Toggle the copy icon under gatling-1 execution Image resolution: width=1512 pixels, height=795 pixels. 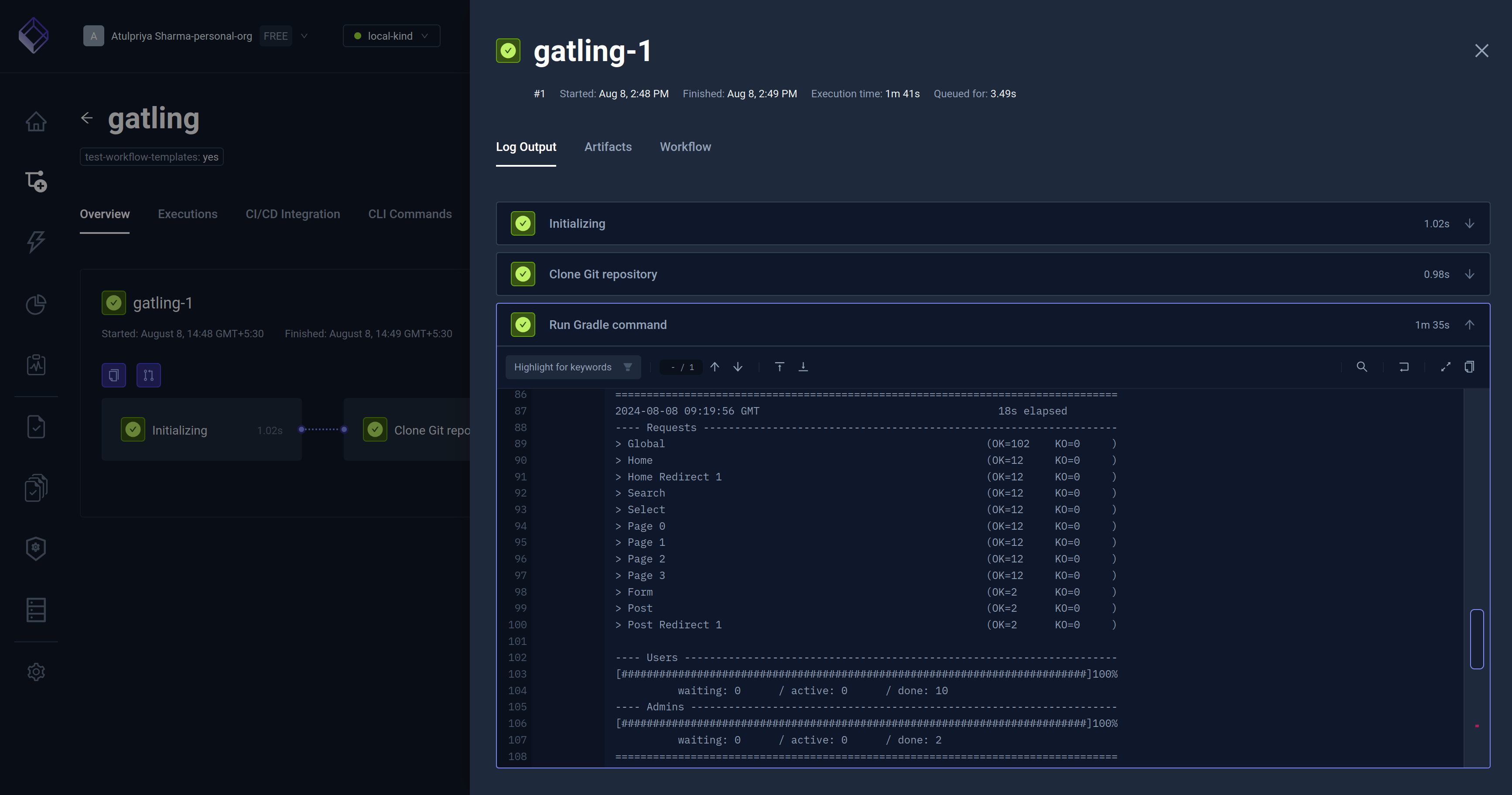click(113, 375)
